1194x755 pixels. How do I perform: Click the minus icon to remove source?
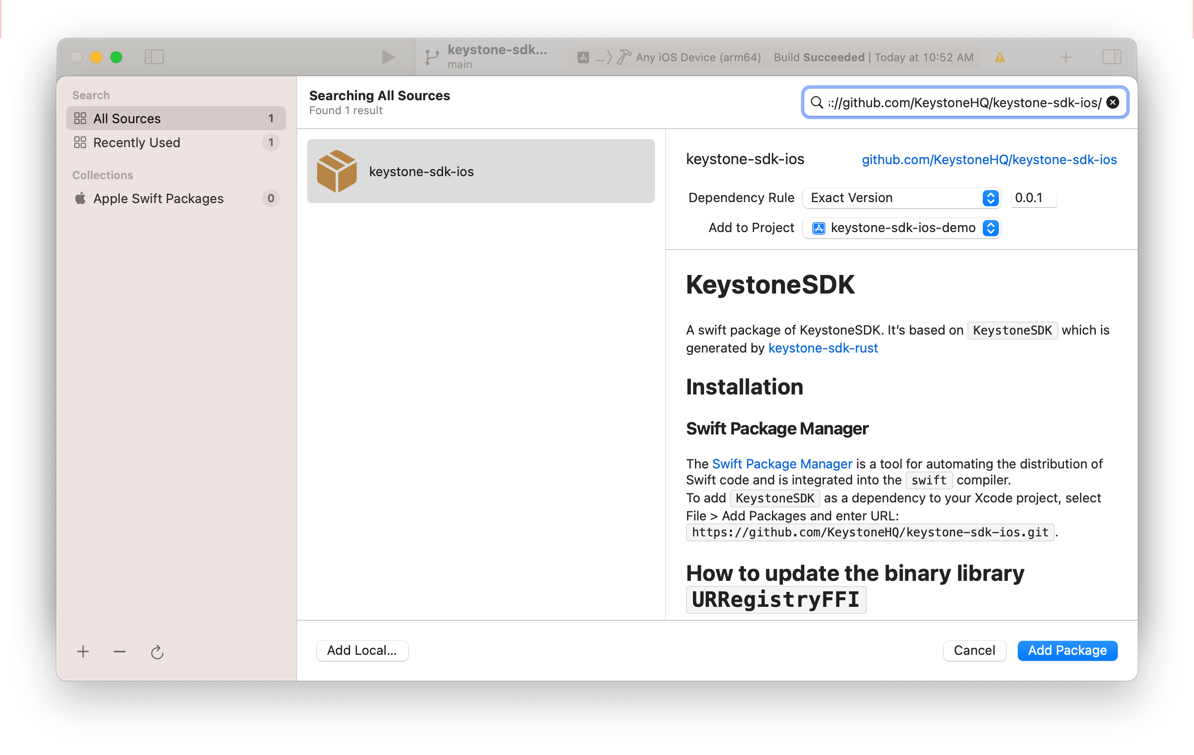coord(120,652)
